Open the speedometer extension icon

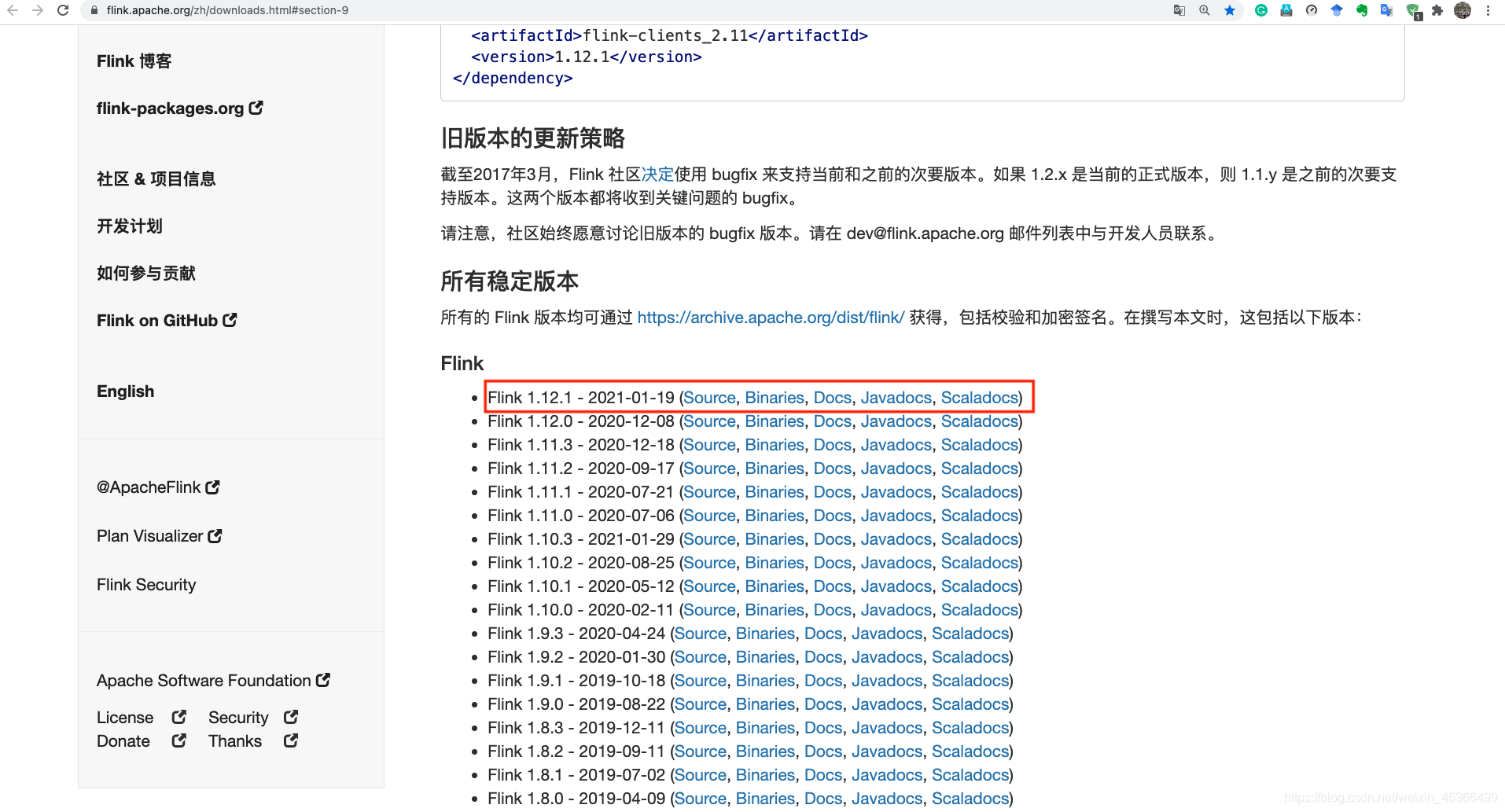pos(1312,10)
